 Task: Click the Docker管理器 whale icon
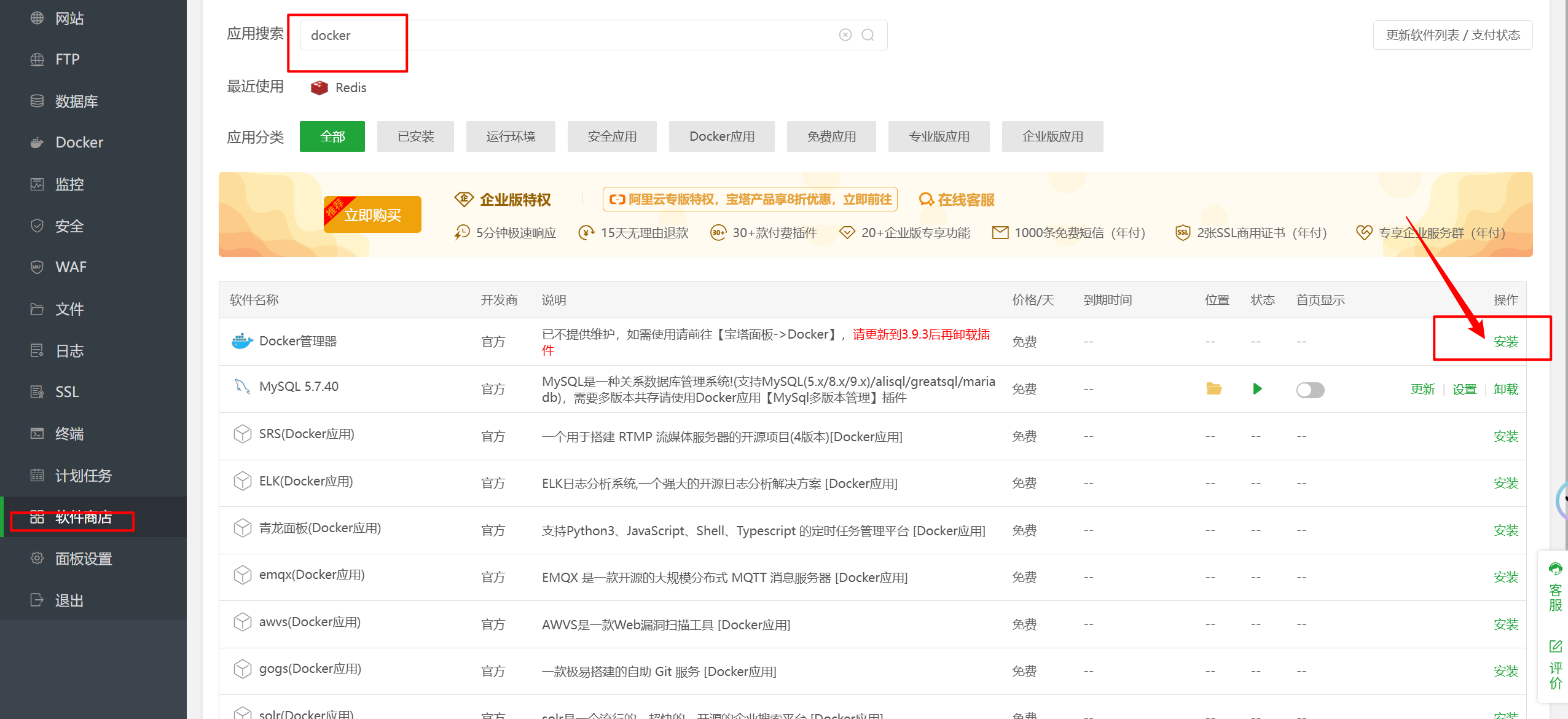[242, 341]
